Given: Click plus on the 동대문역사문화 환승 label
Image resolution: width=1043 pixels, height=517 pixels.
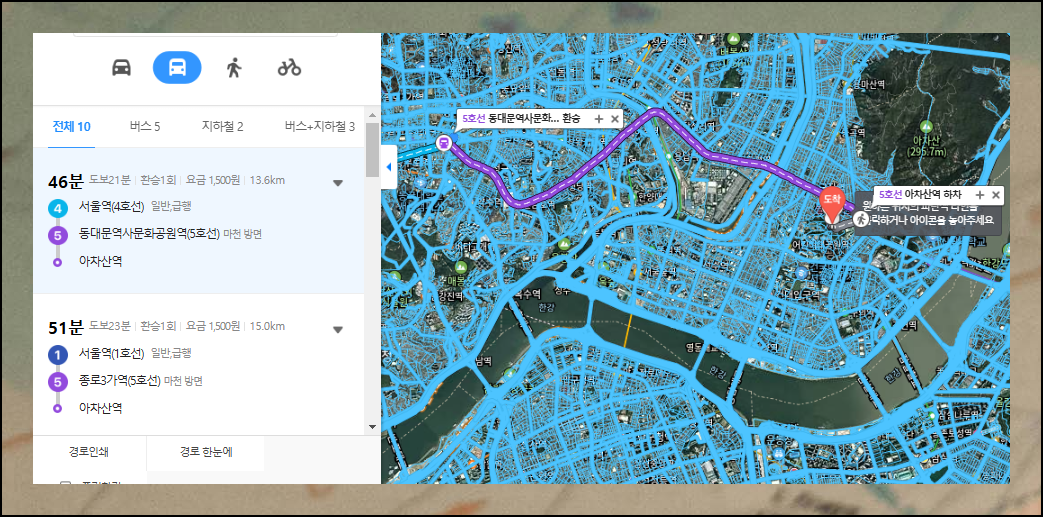Looking at the screenshot, I should coord(599,119).
